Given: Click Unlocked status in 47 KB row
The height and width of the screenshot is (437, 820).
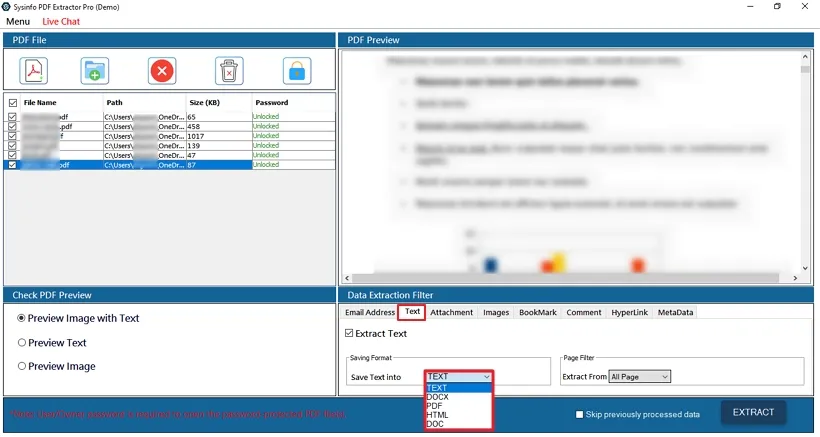Looking at the screenshot, I should click(x=266, y=155).
